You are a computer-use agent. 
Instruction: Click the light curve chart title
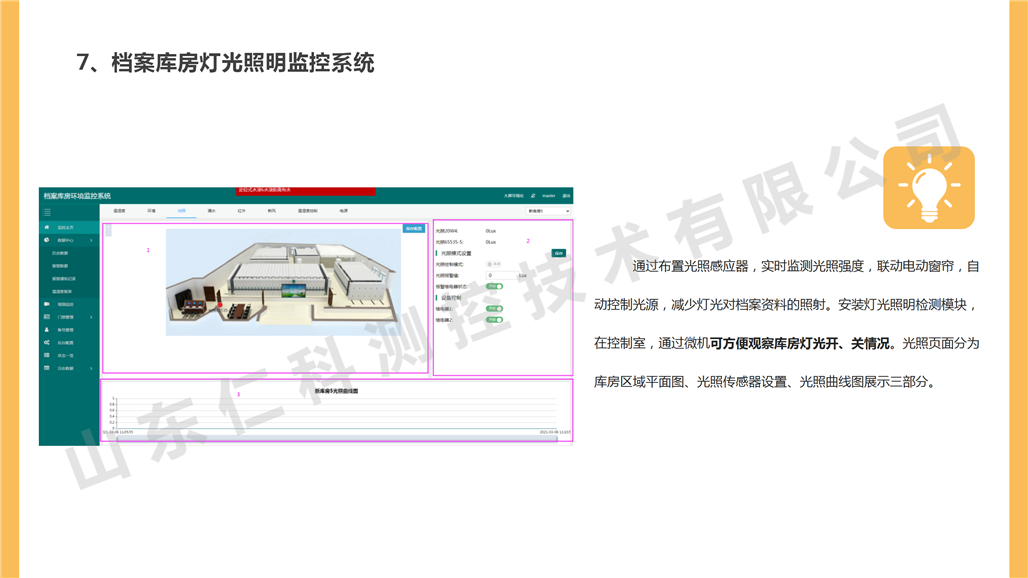336,391
